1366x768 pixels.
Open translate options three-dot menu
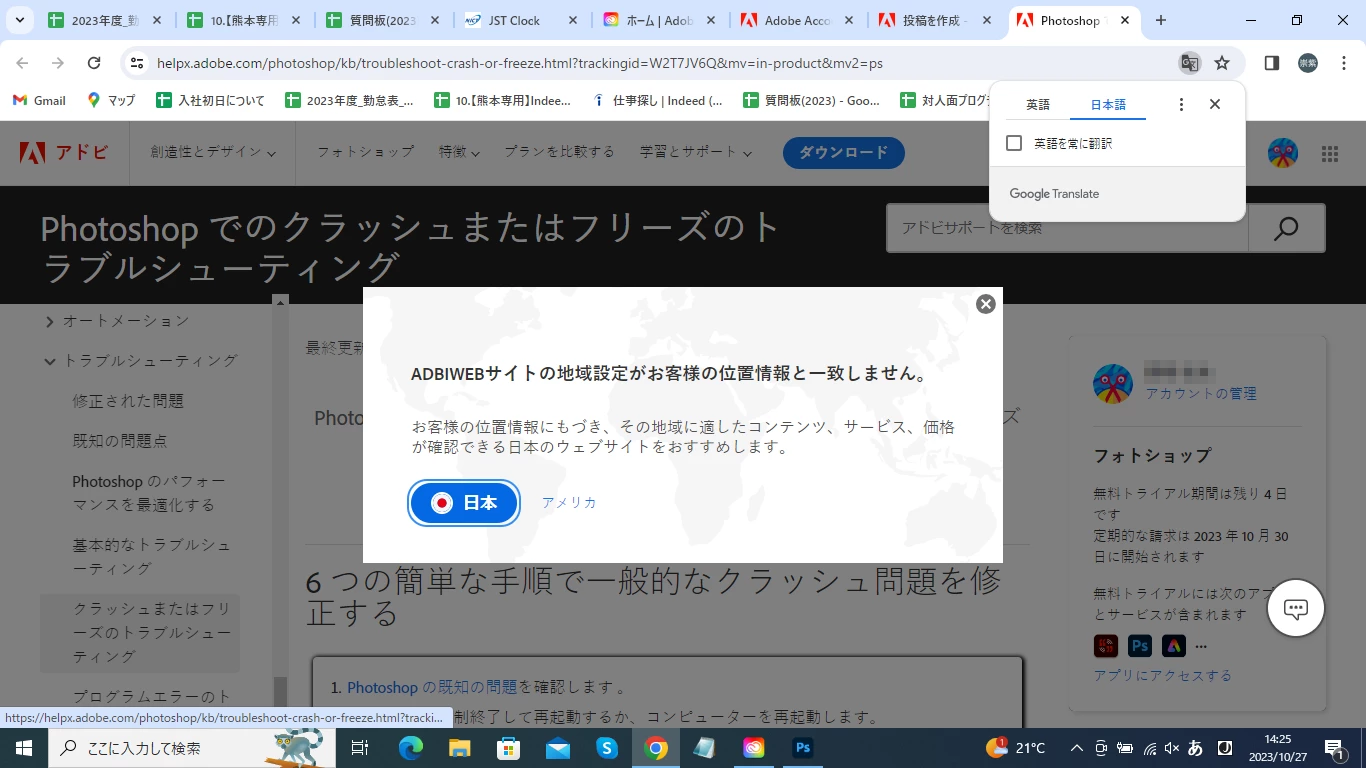click(1181, 104)
